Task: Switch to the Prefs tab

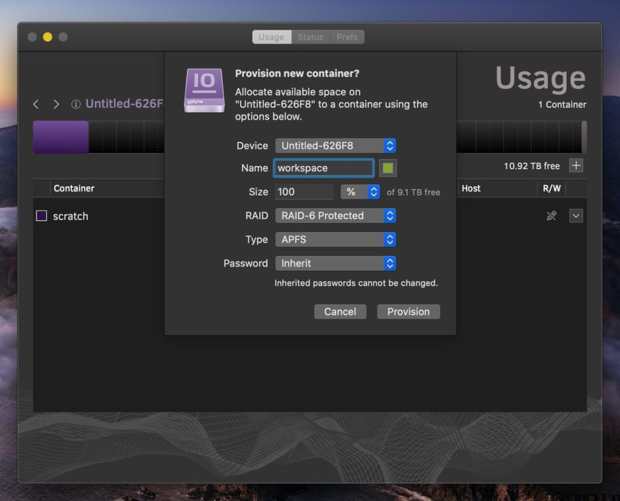Action: coord(347,37)
